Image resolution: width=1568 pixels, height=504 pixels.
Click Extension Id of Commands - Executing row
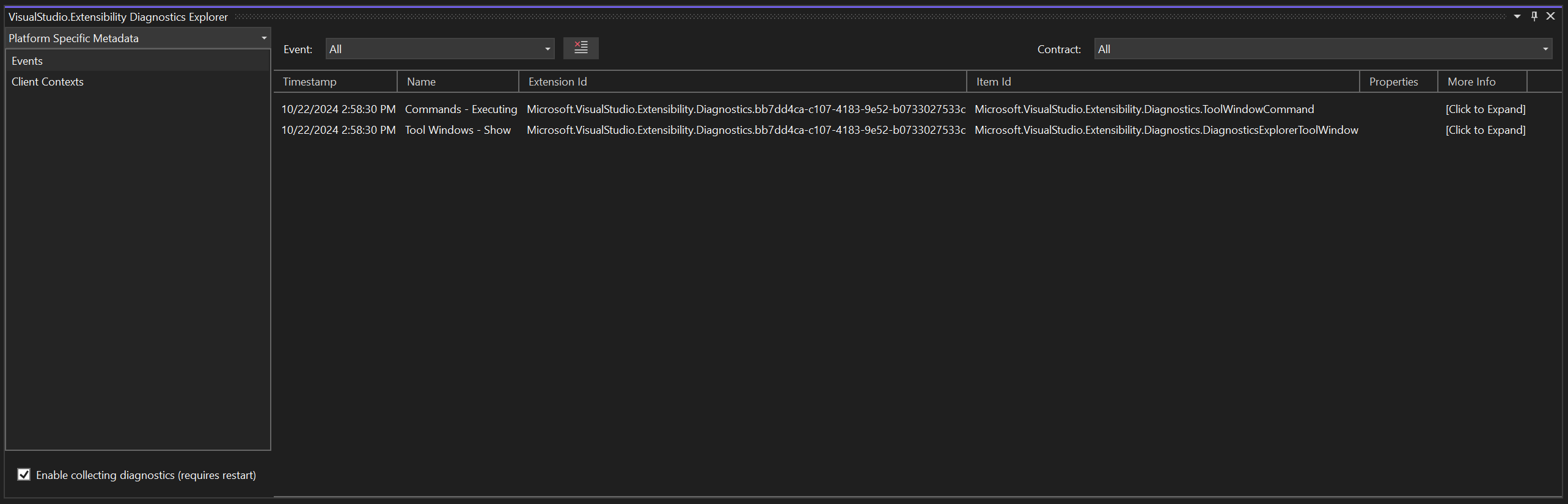746,109
